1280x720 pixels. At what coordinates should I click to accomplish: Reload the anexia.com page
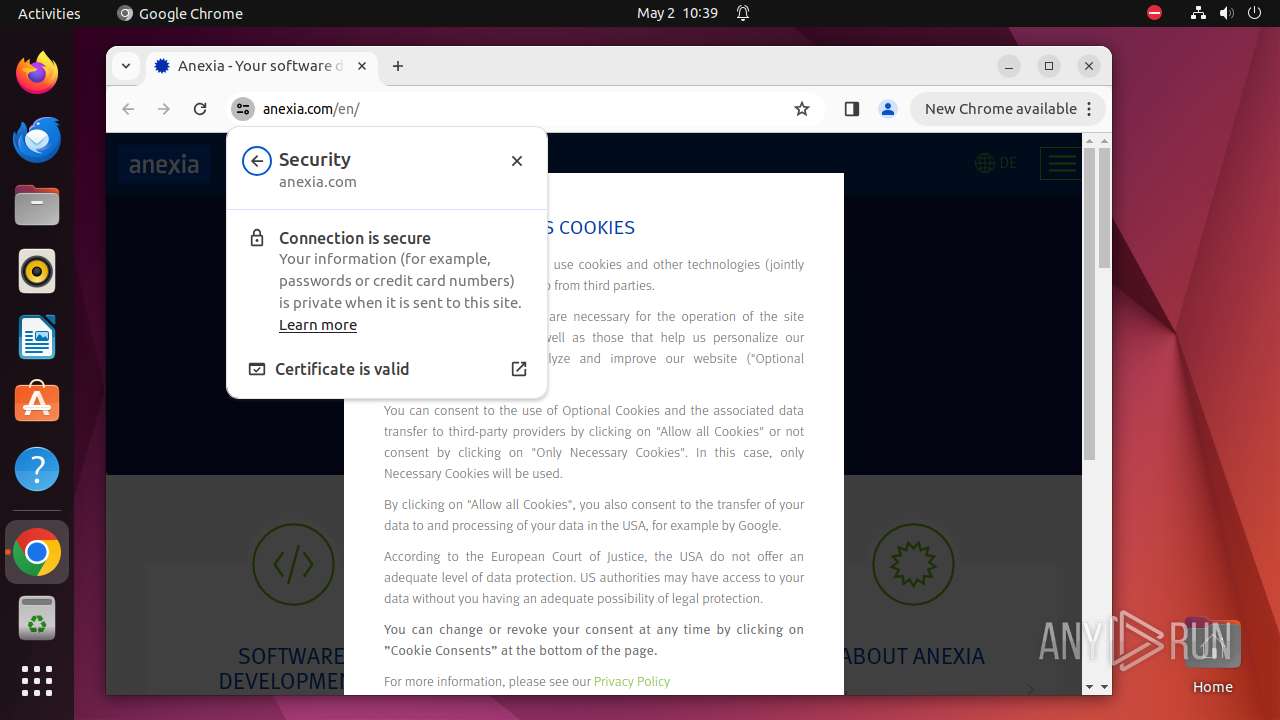(200, 109)
